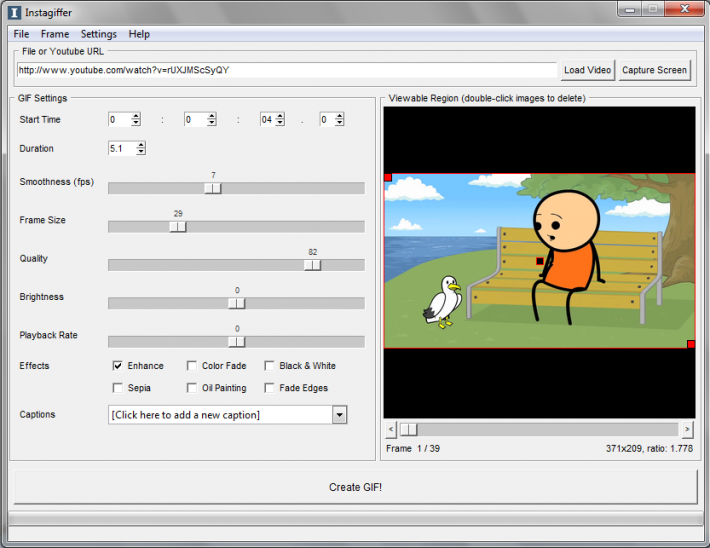This screenshot has height=548, width=710.
Task: Click the Youtube URL input field
Action: tap(287, 70)
